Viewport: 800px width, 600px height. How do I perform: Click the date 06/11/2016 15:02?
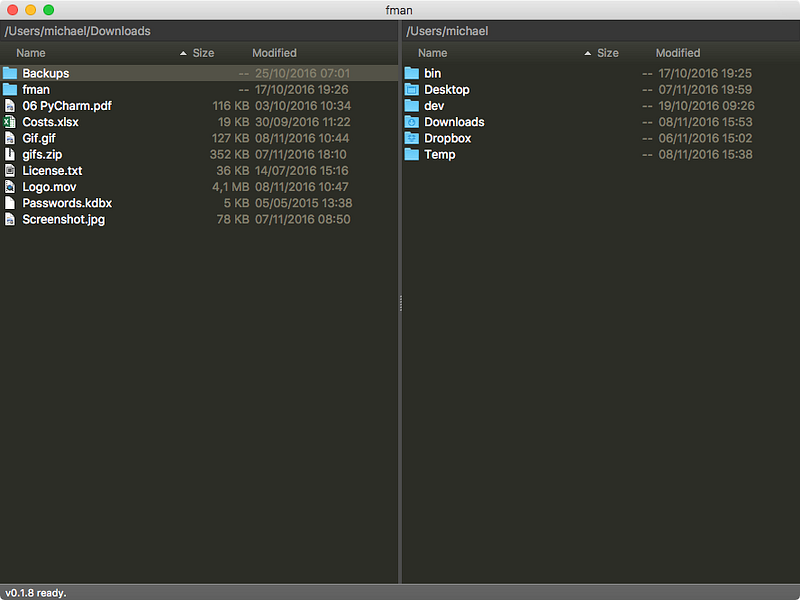pos(706,138)
